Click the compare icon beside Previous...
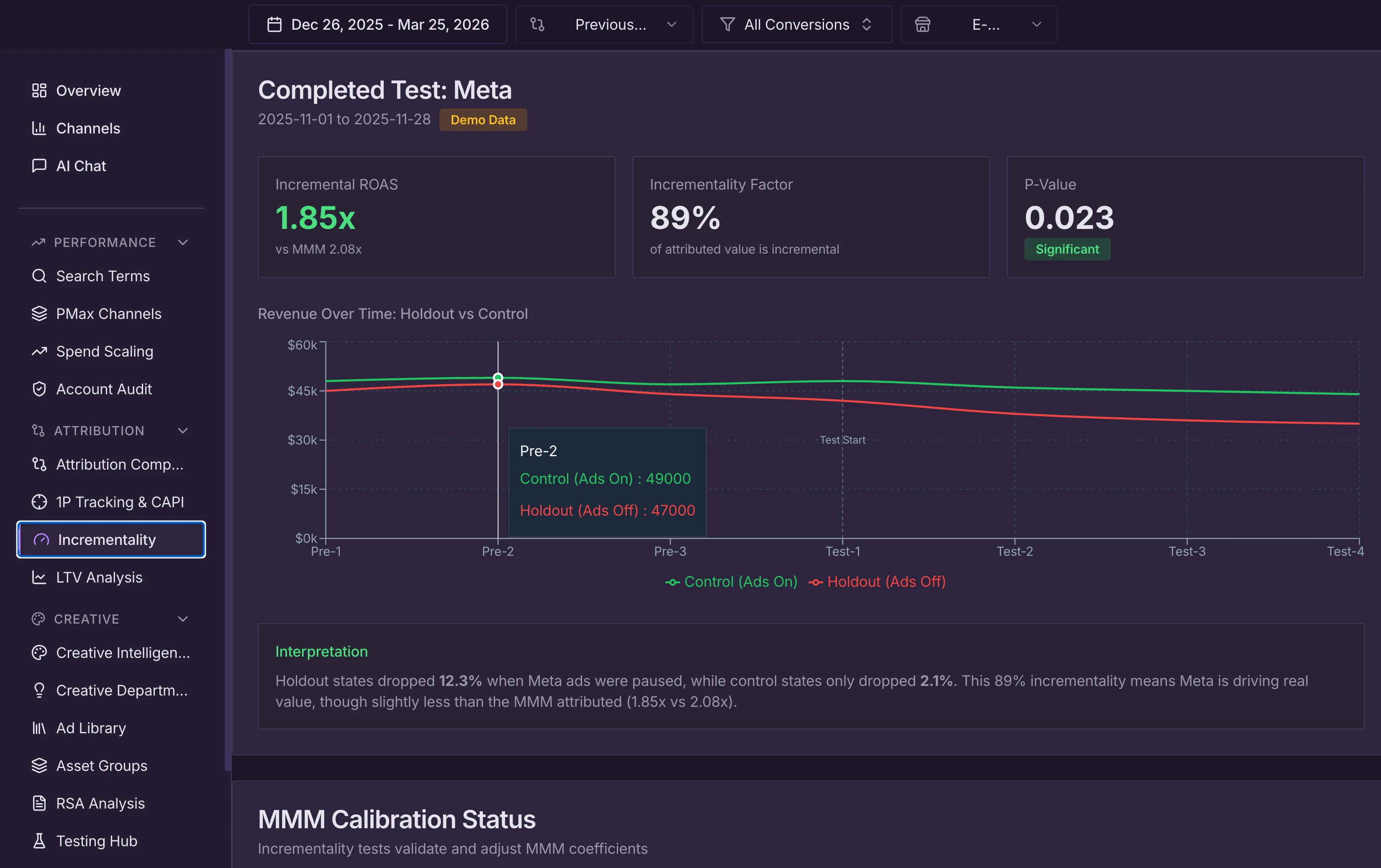 click(x=537, y=25)
